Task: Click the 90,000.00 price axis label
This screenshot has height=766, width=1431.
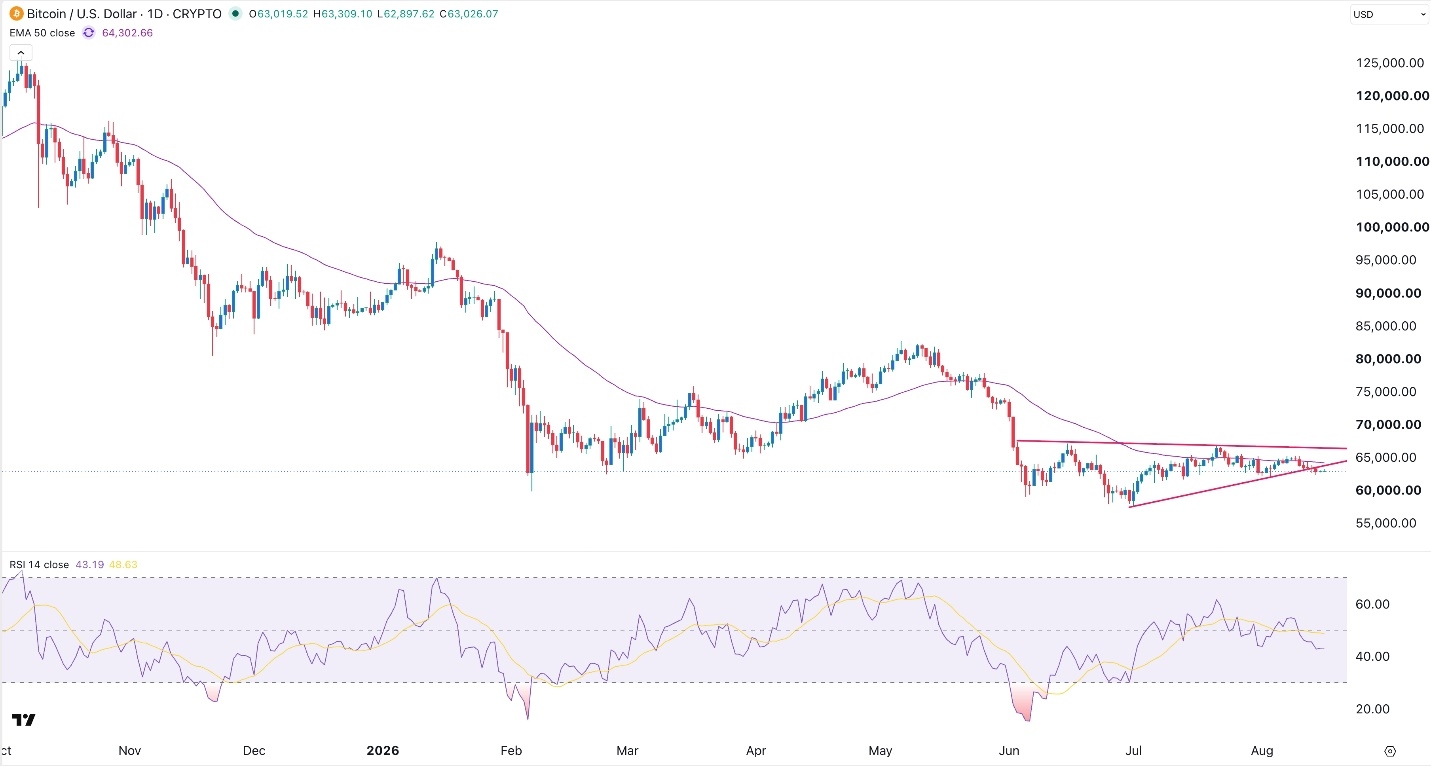Action: 1388,293
